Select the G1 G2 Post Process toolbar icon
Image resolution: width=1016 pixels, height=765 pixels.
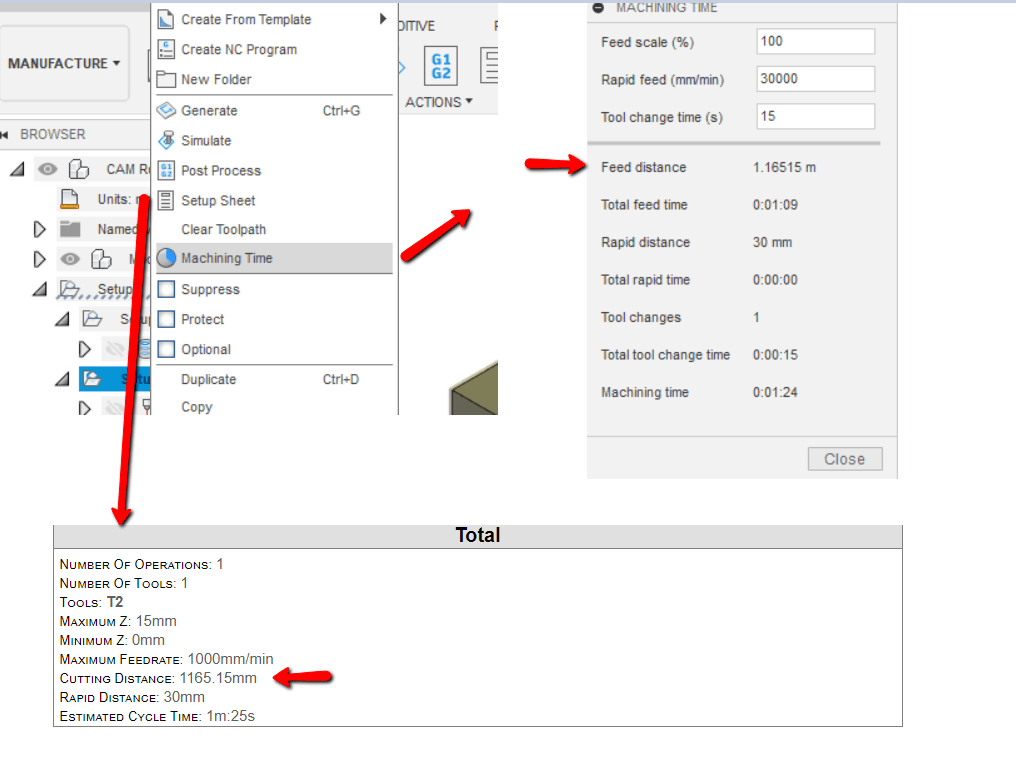click(440, 66)
